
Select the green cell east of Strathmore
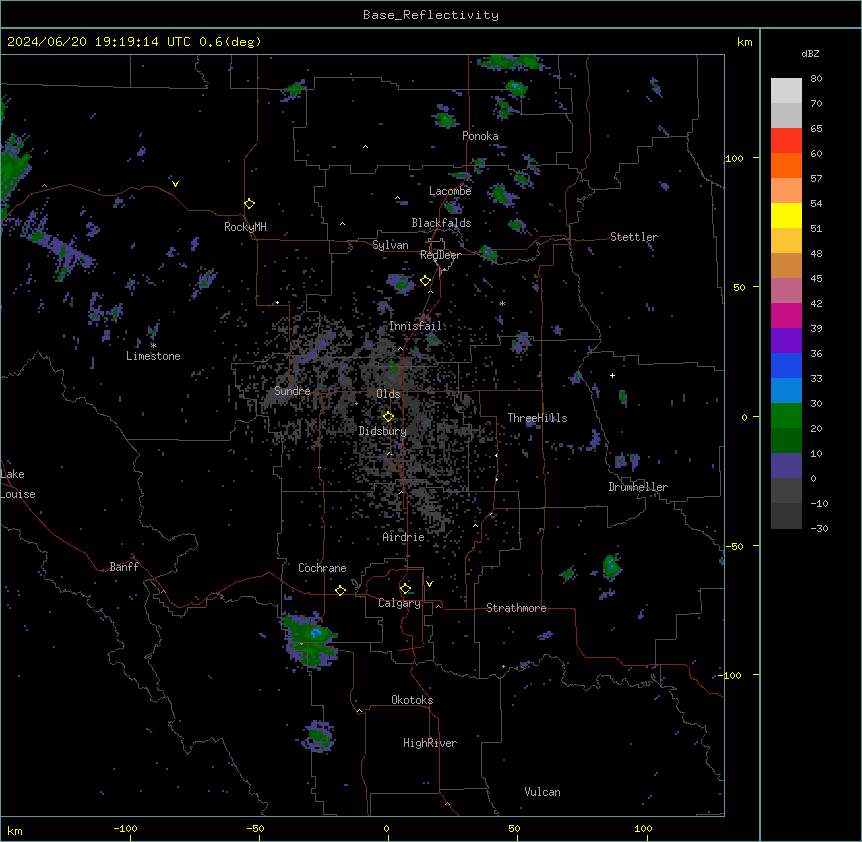click(x=612, y=567)
